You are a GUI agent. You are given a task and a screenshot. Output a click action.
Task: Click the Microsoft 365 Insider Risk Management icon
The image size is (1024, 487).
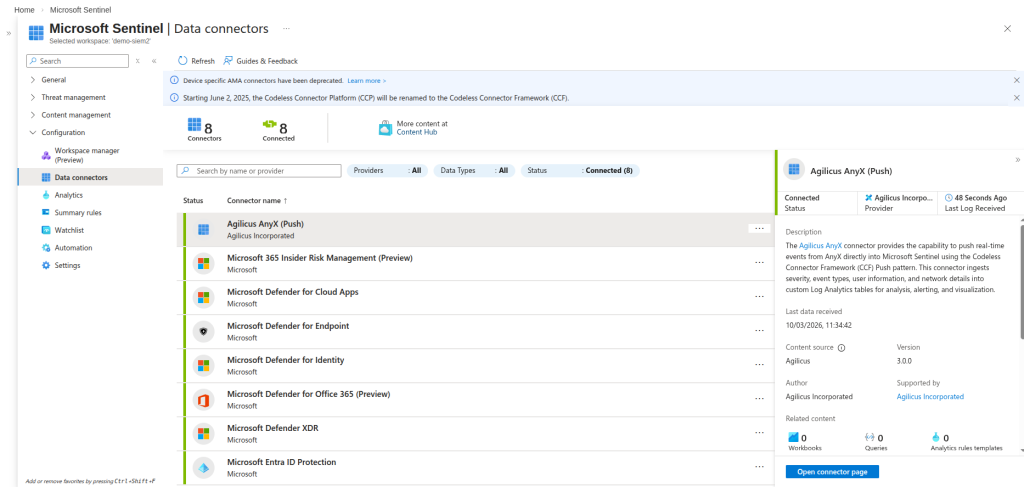point(204,263)
